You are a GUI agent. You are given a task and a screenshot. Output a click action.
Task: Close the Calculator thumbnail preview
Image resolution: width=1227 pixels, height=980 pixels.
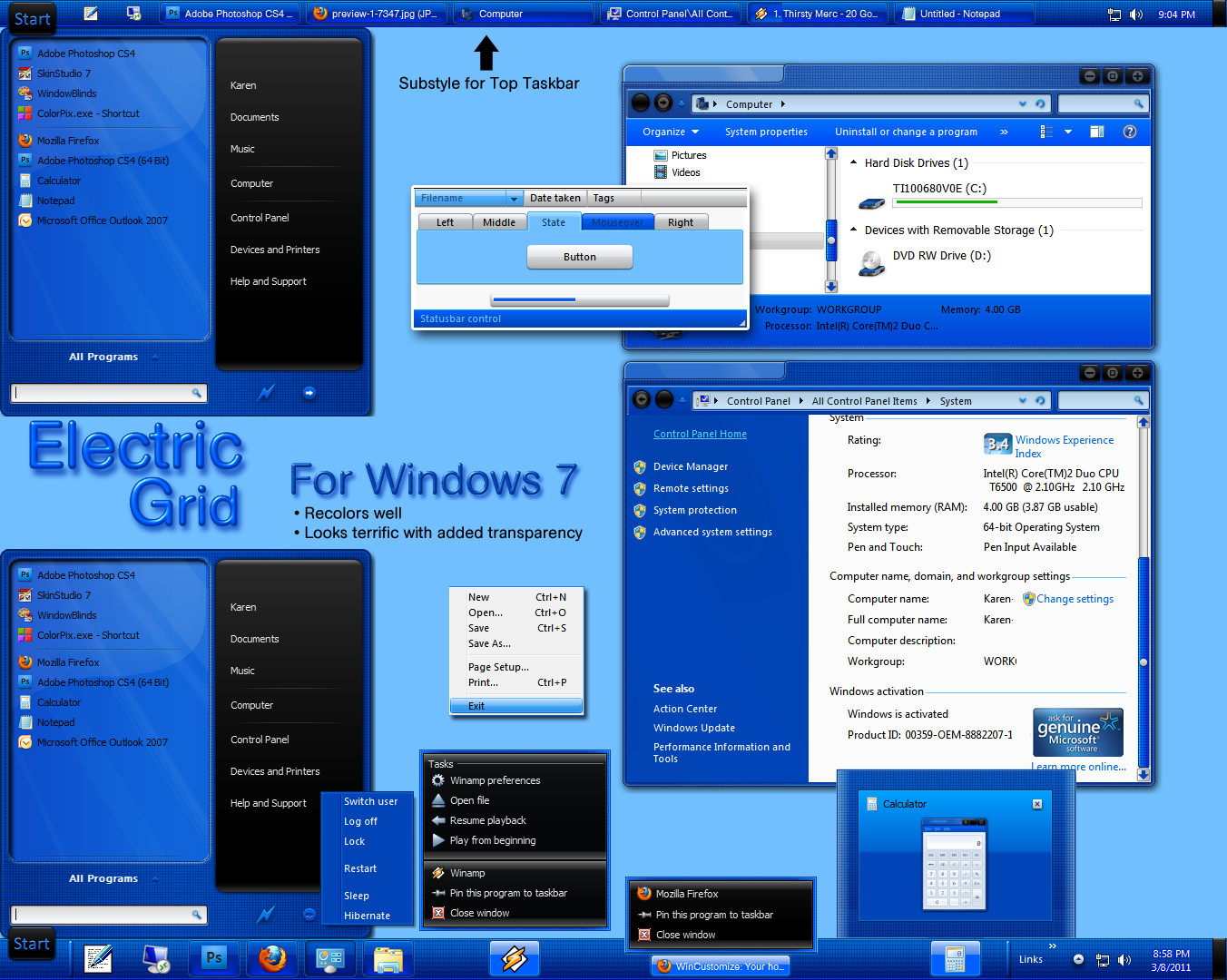click(1037, 804)
